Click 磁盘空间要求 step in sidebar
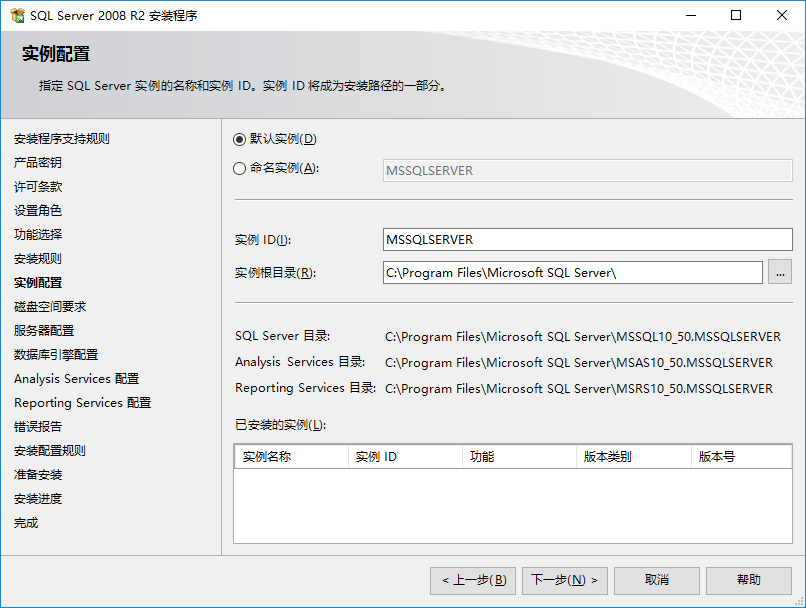 (x=50, y=307)
